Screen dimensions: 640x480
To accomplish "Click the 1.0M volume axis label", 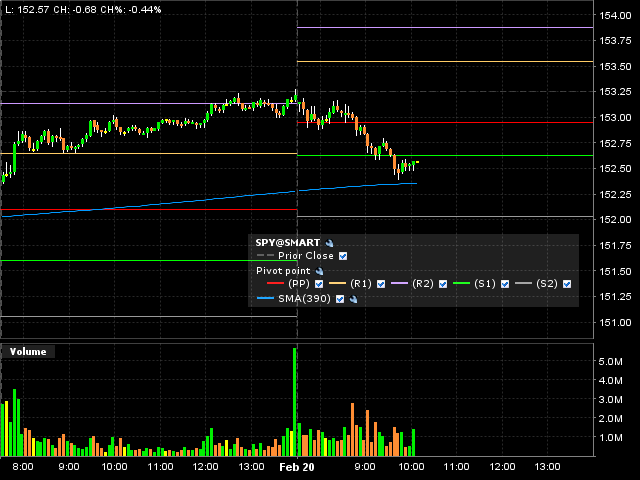I will click(611, 438).
